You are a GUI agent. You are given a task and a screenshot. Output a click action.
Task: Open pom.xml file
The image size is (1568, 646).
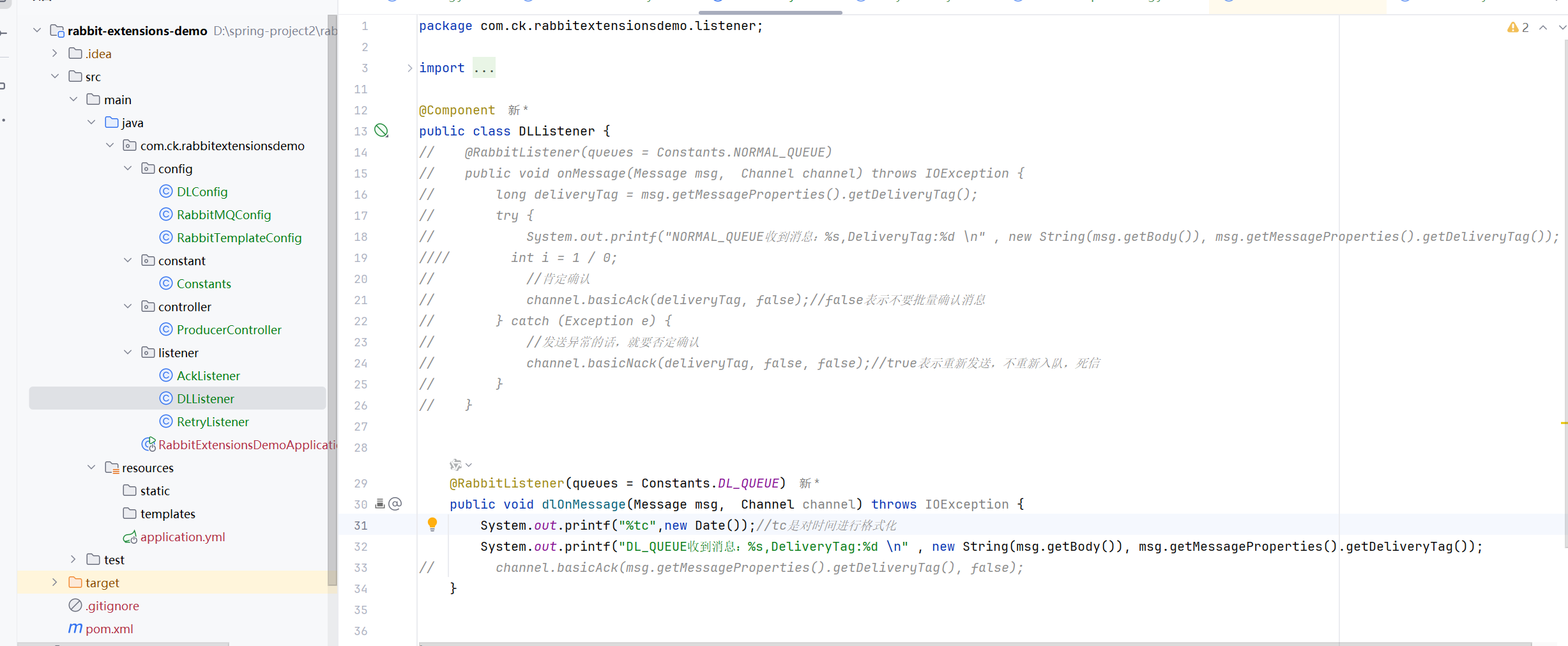[x=109, y=629]
